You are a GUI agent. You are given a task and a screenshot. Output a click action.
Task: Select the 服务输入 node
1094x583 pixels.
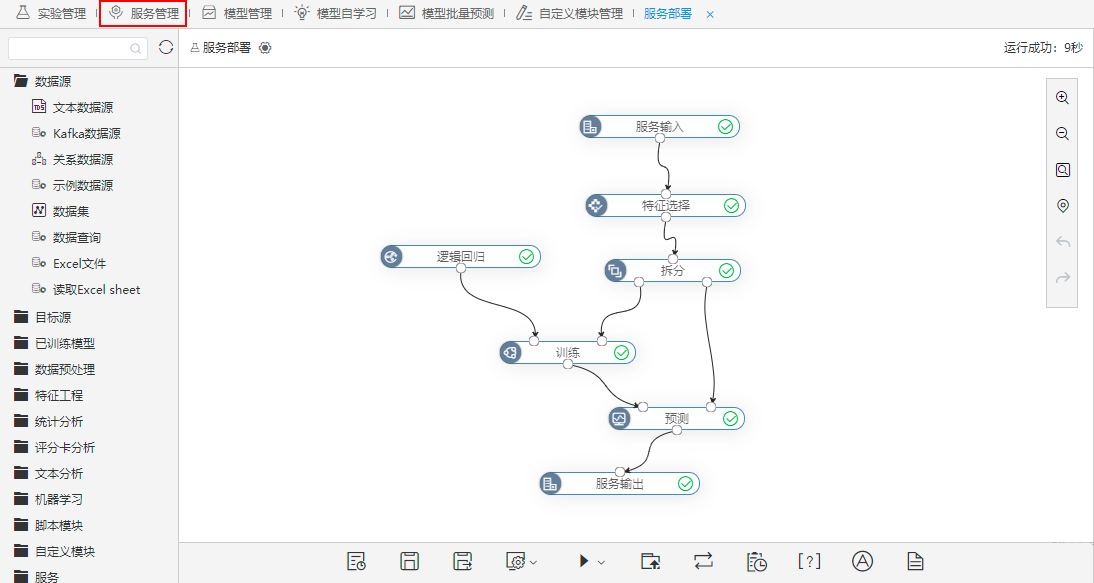tap(659, 126)
